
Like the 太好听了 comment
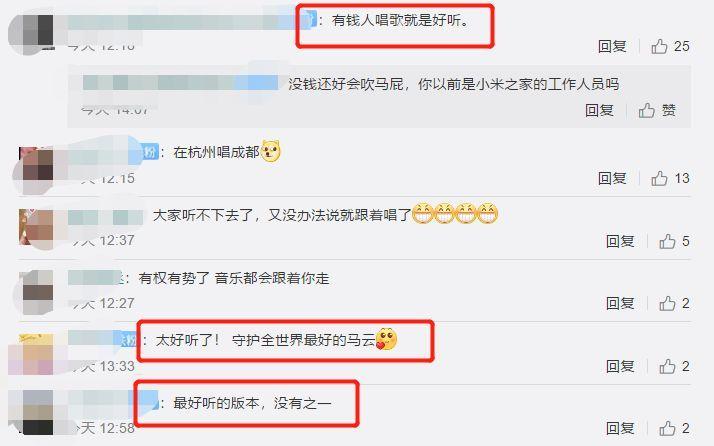(667, 366)
